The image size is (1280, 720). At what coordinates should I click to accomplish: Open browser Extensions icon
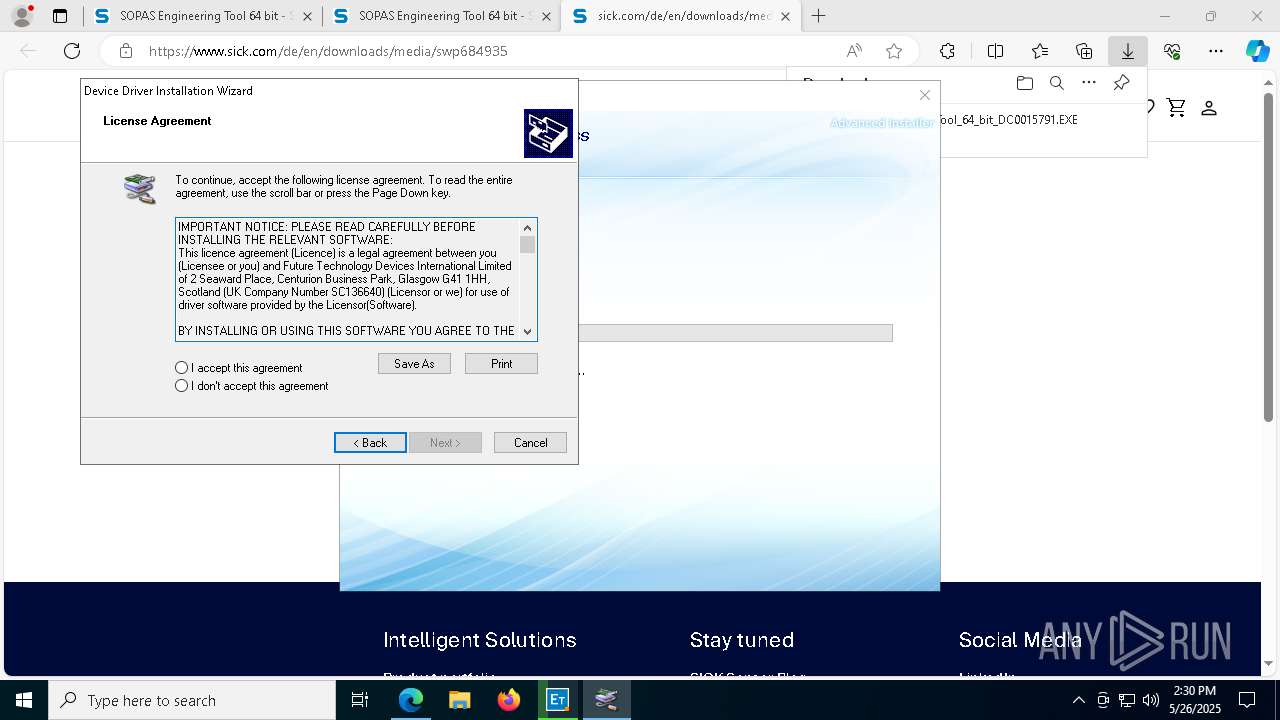point(947,51)
